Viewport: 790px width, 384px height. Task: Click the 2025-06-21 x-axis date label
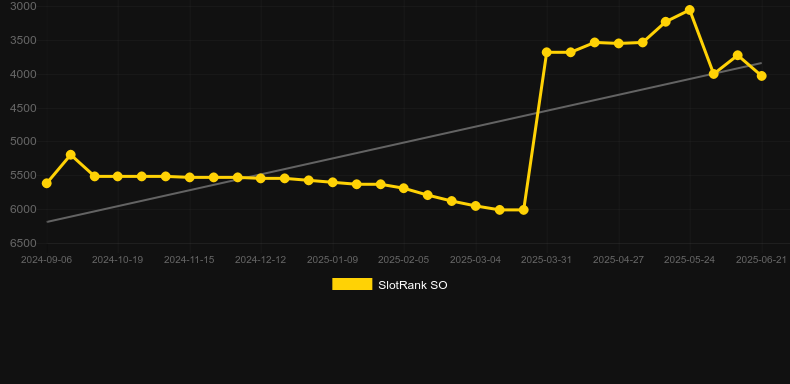761,260
